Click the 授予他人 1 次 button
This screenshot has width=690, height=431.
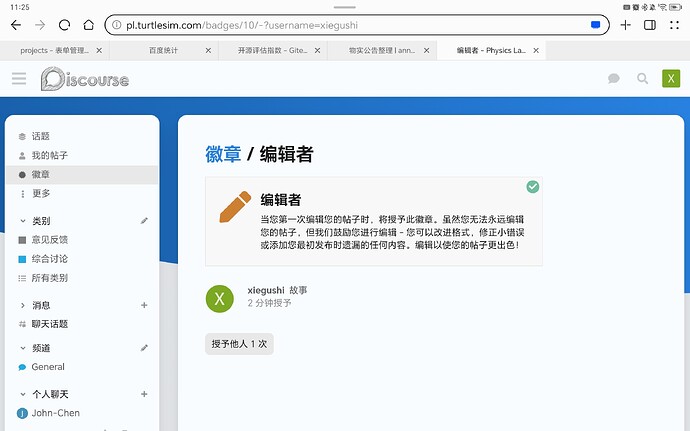[x=239, y=343]
